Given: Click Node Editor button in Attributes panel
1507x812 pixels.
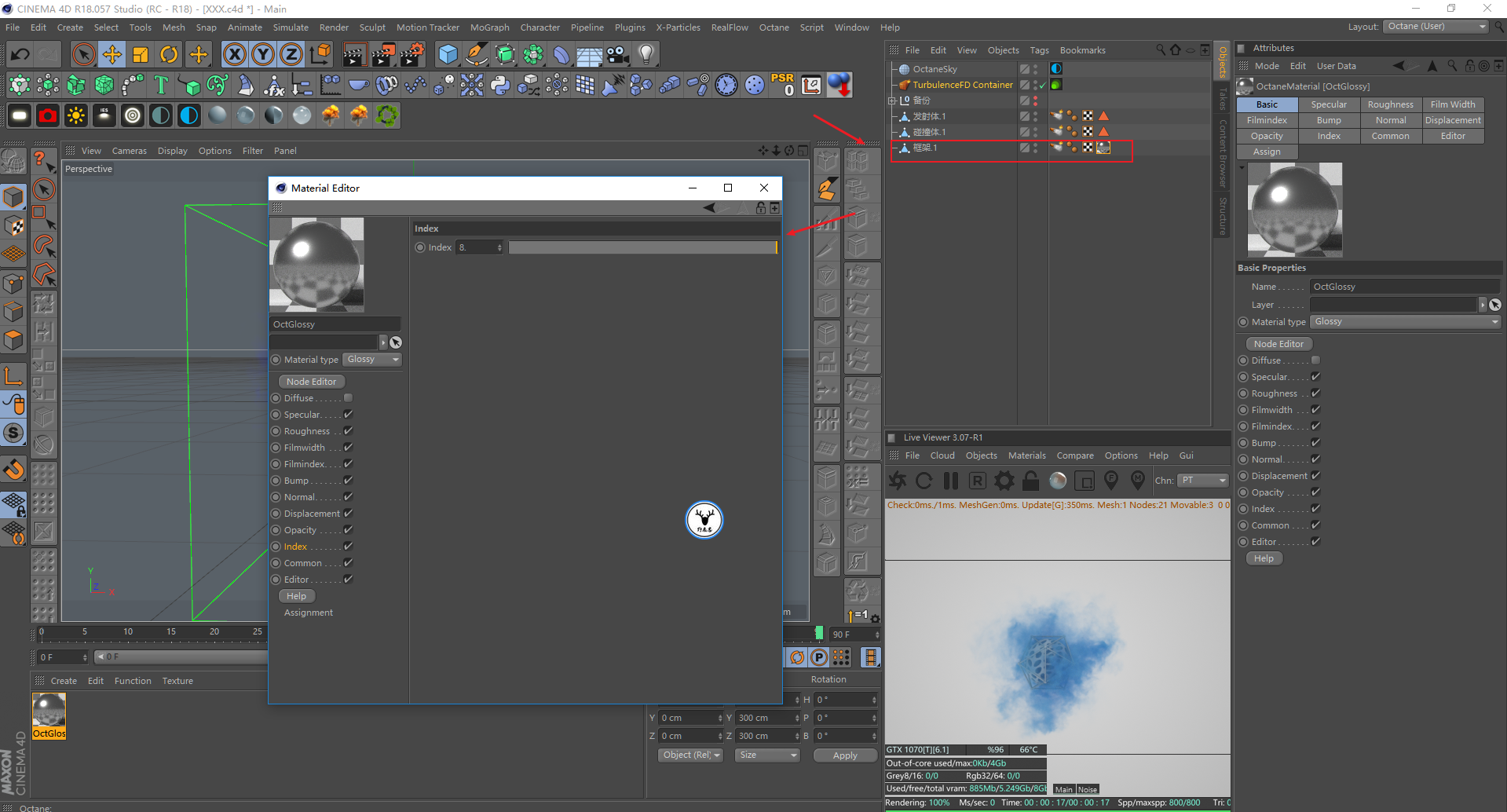Looking at the screenshot, I should coord(1278,344).
